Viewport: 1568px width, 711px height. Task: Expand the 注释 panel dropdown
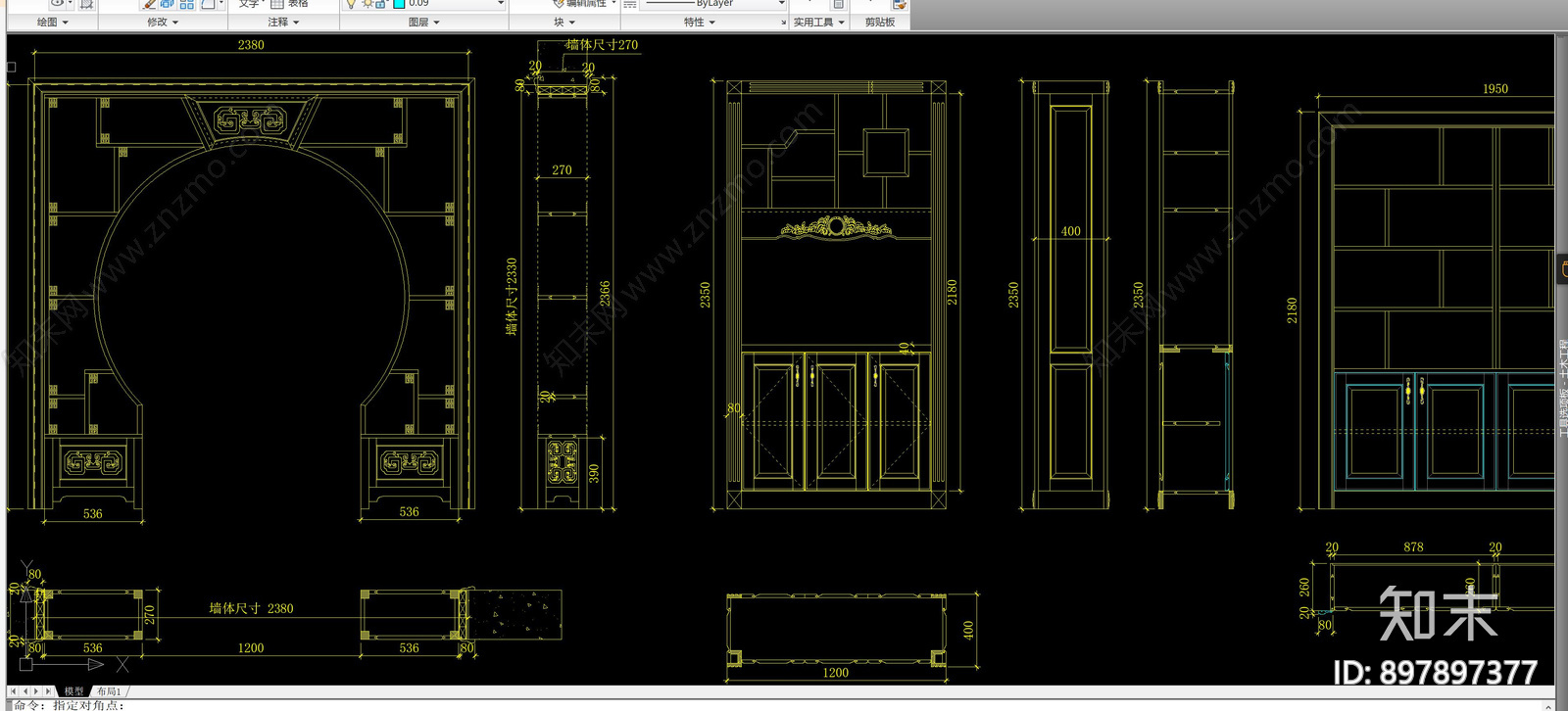(x=284, y=22)
